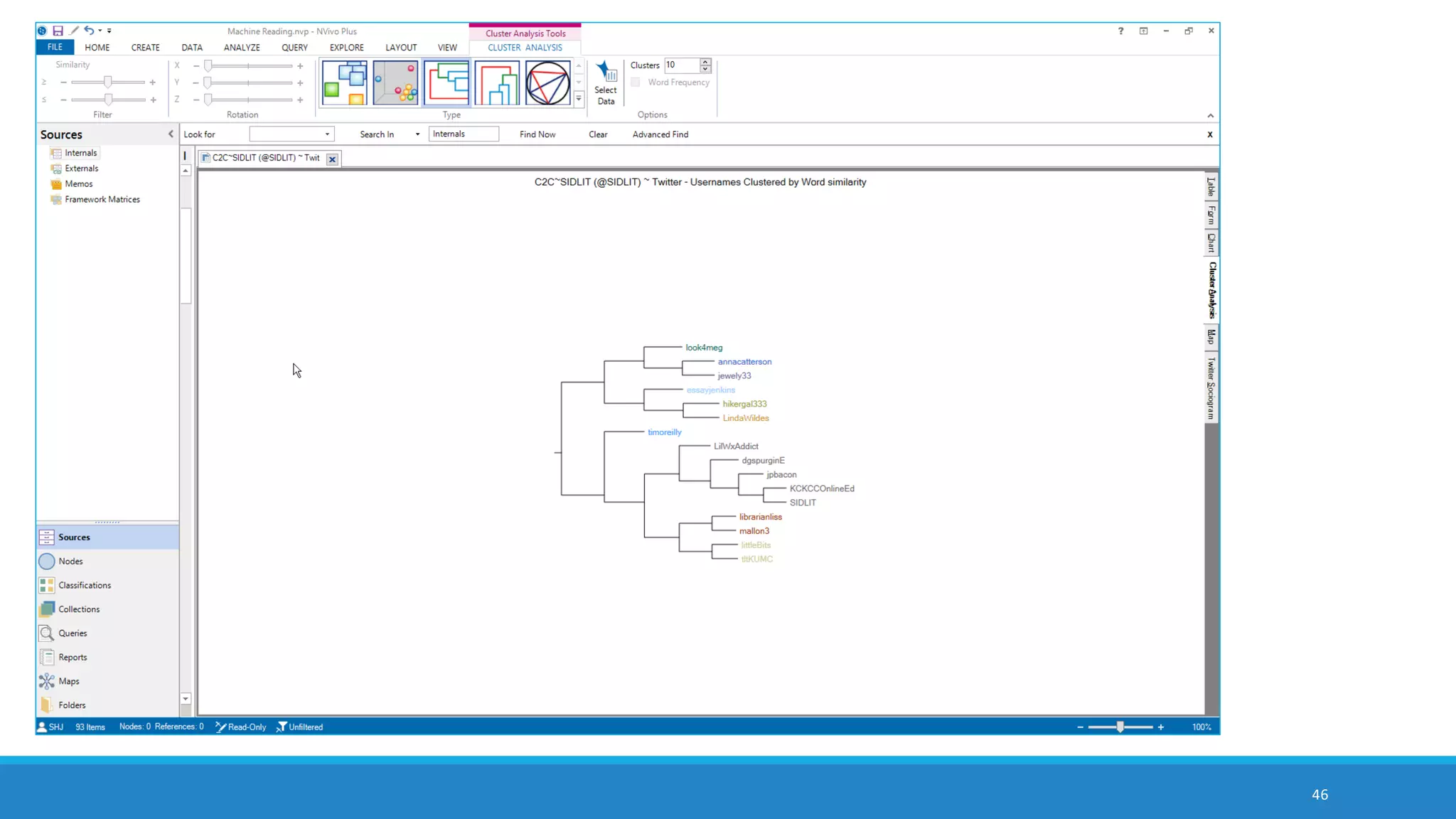Screen dimensions: 1456x819
Task: Select the horizontal dendrogram diagram type
Action: pos(446,82)
